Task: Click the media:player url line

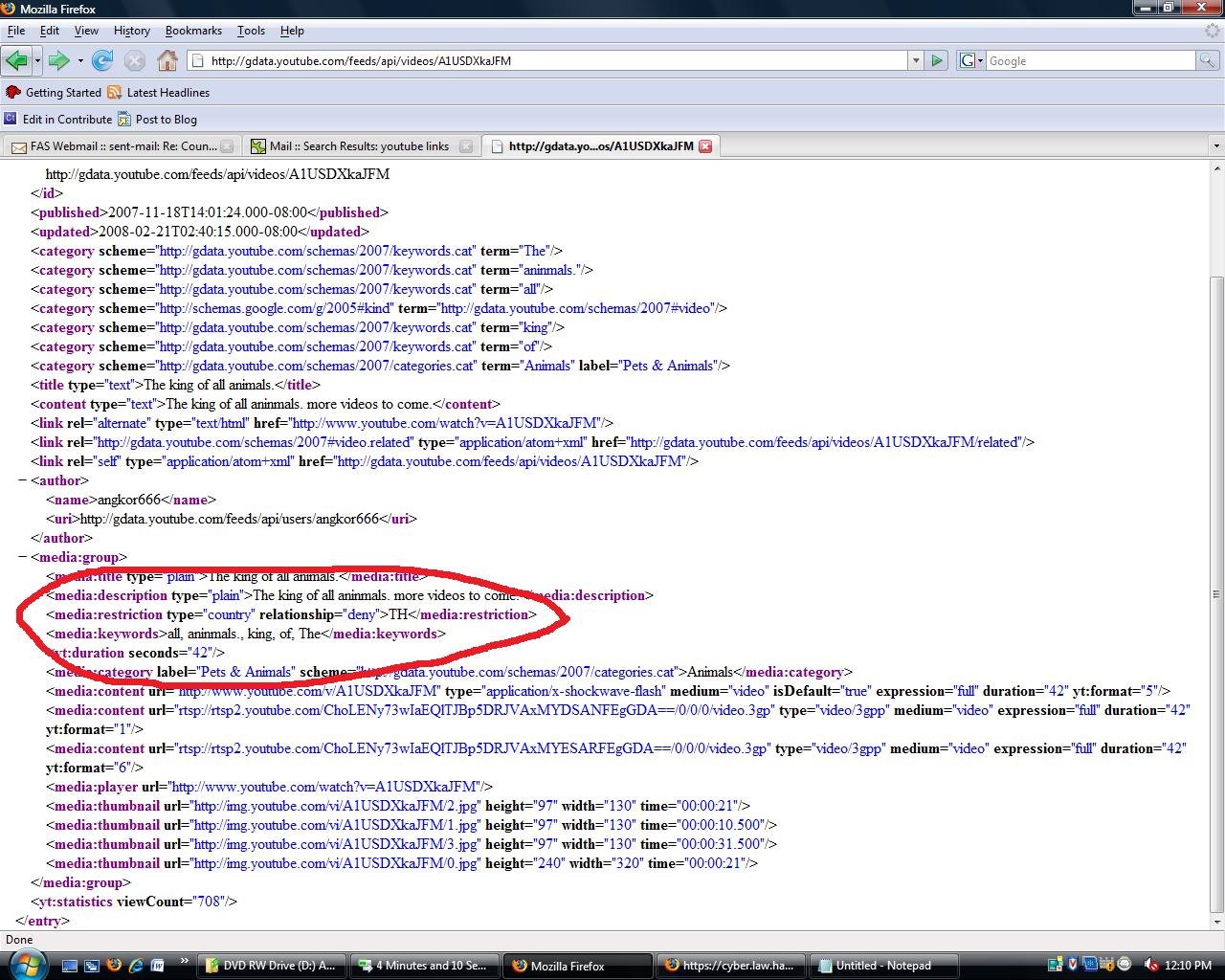Action: click(269, 787)
